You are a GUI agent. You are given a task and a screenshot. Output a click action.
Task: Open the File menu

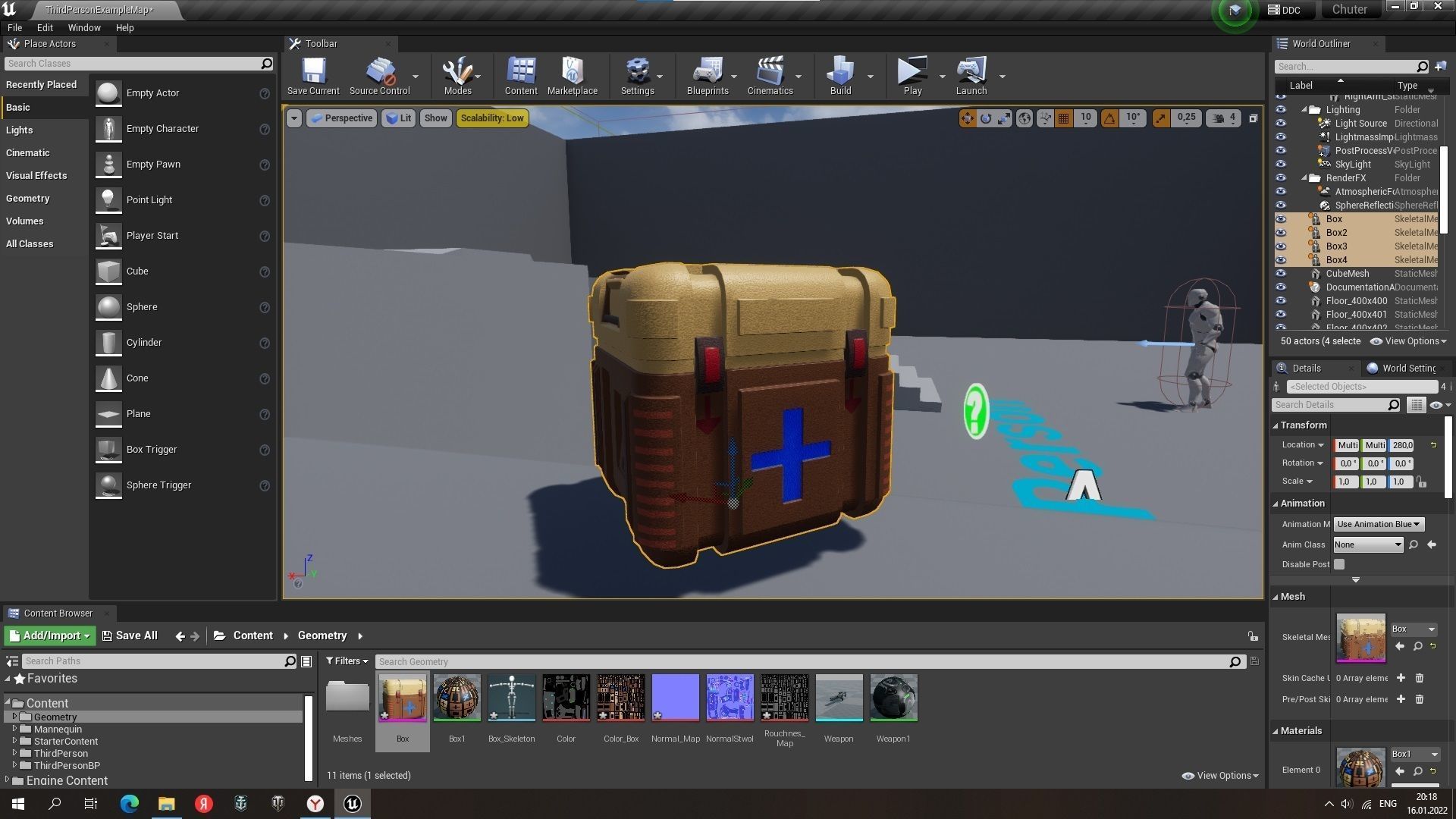click(14, 27)
